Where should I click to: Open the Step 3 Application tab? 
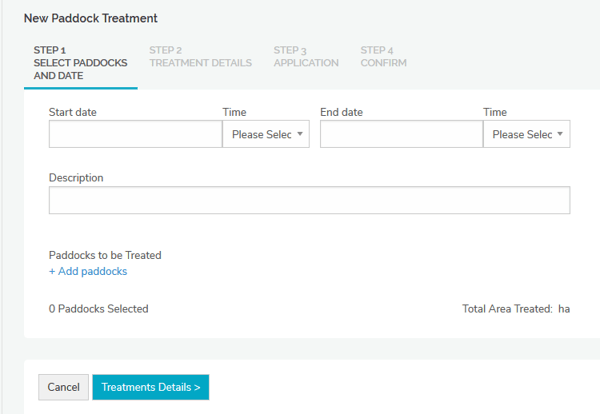(306, 56)
